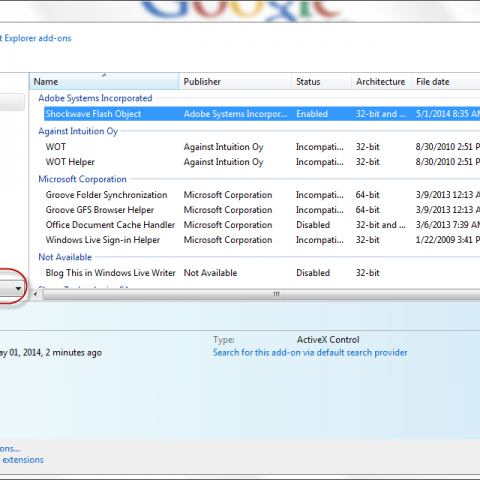Sort by the Status column header
The image size is (480, 480).
click(x=321, y=81)
